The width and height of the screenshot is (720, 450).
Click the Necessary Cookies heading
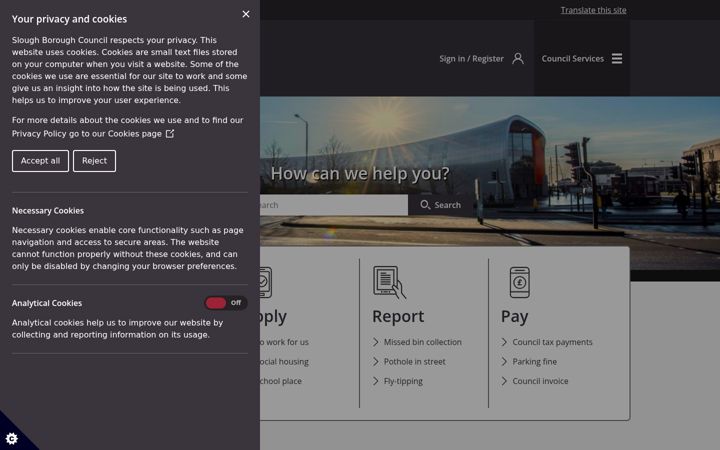(48, 211)
